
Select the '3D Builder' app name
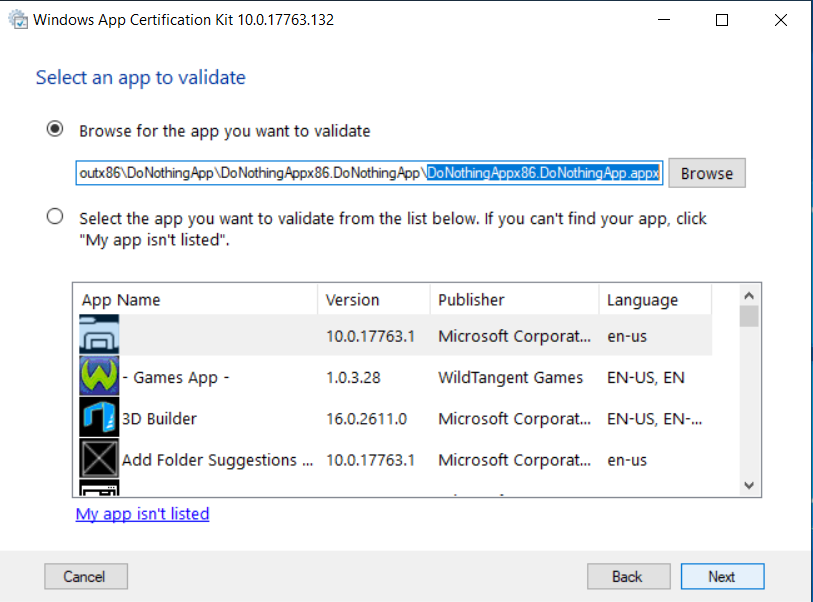click(x=159, y=418)
